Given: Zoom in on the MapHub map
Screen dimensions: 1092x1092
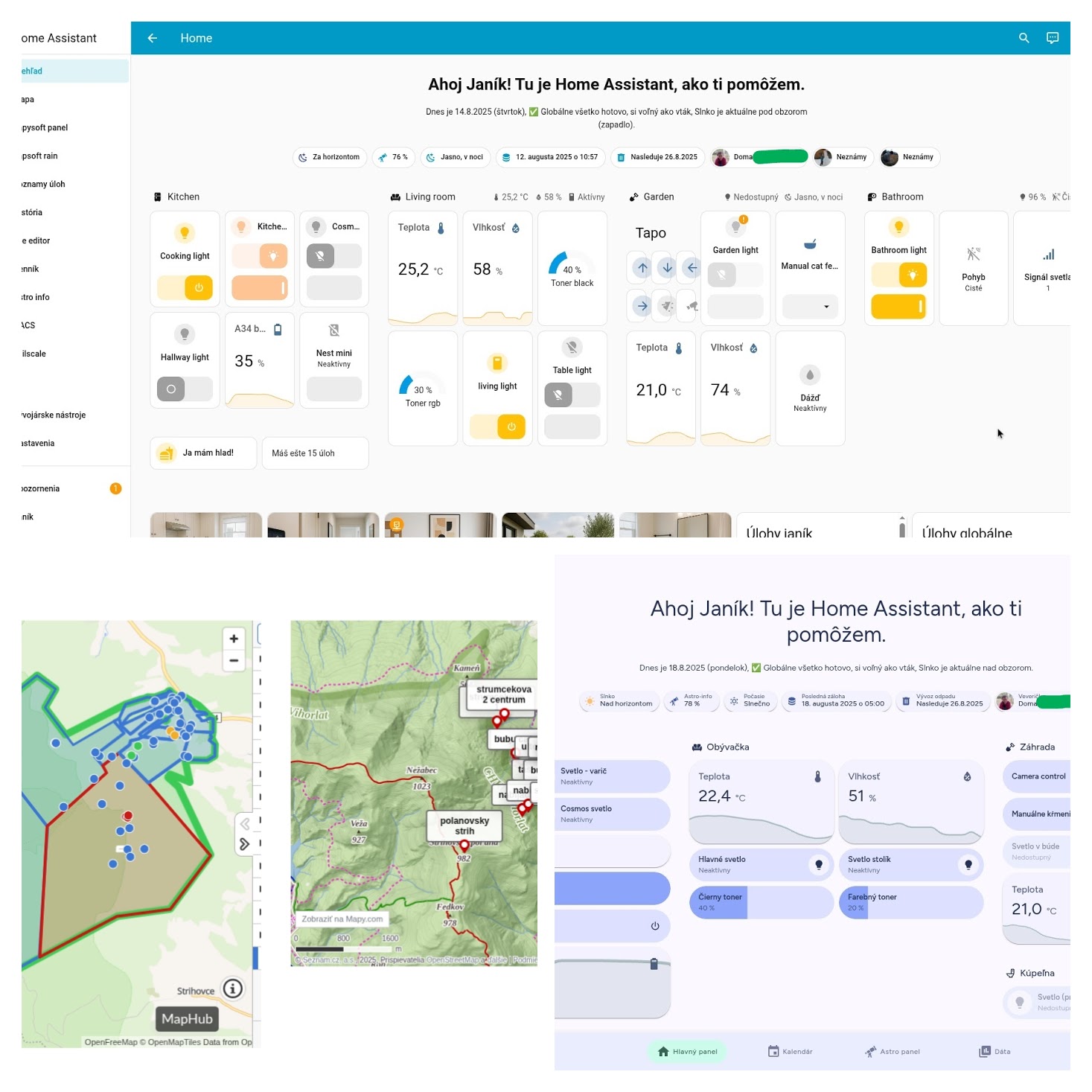Looking at the screenshot, I should (x=234, y=639).
